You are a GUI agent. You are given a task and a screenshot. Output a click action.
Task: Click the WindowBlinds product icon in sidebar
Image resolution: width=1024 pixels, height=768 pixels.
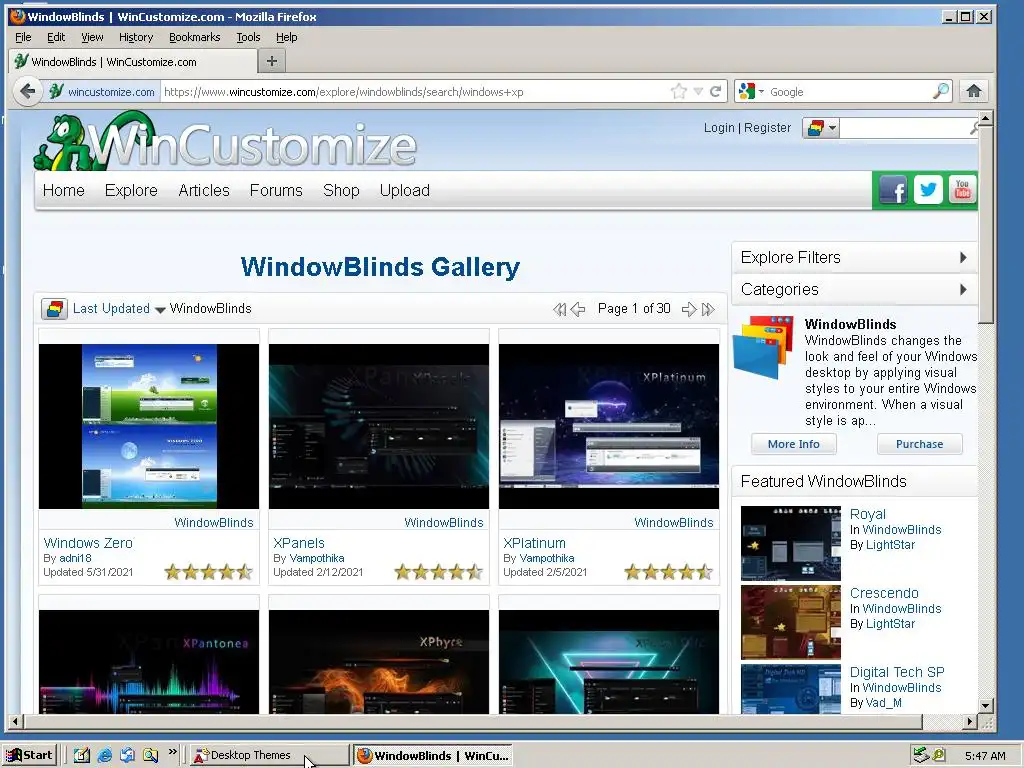(764, 347)
